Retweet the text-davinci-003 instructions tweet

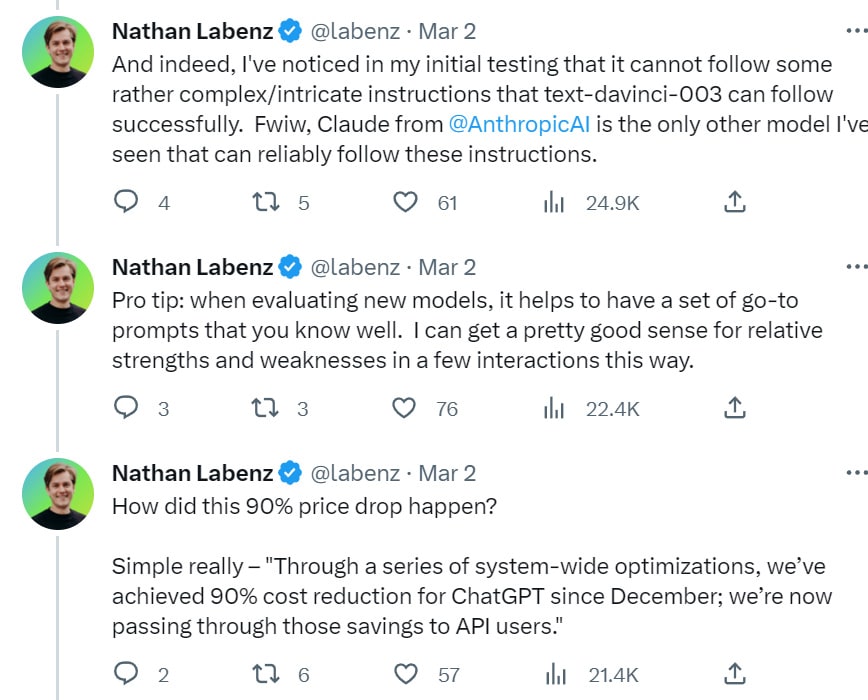[265, 203]
